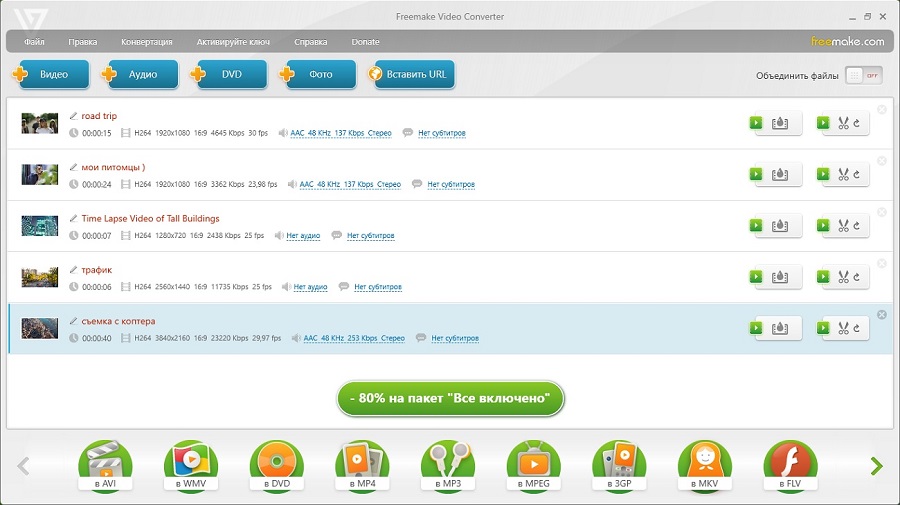
Task: Pick the 'в MKV' format icon
Action: click(704, 465)
